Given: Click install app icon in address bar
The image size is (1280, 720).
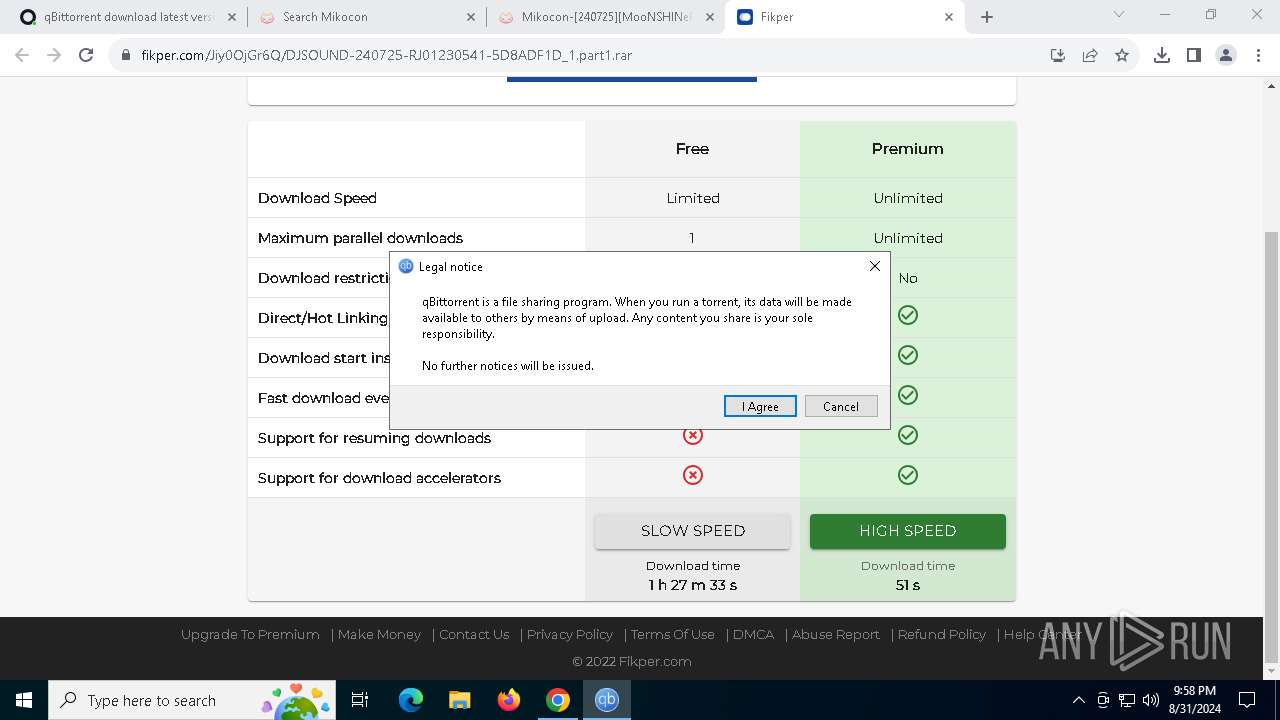Looking at the screenshot, I should [1058, 55].
